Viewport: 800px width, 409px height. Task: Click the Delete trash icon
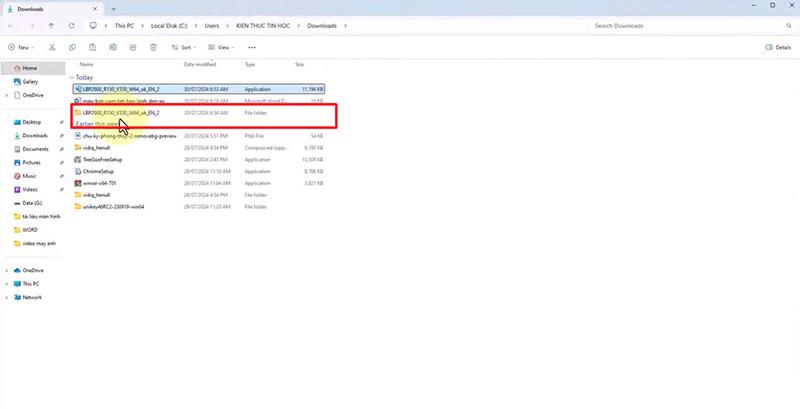(153, 47)
